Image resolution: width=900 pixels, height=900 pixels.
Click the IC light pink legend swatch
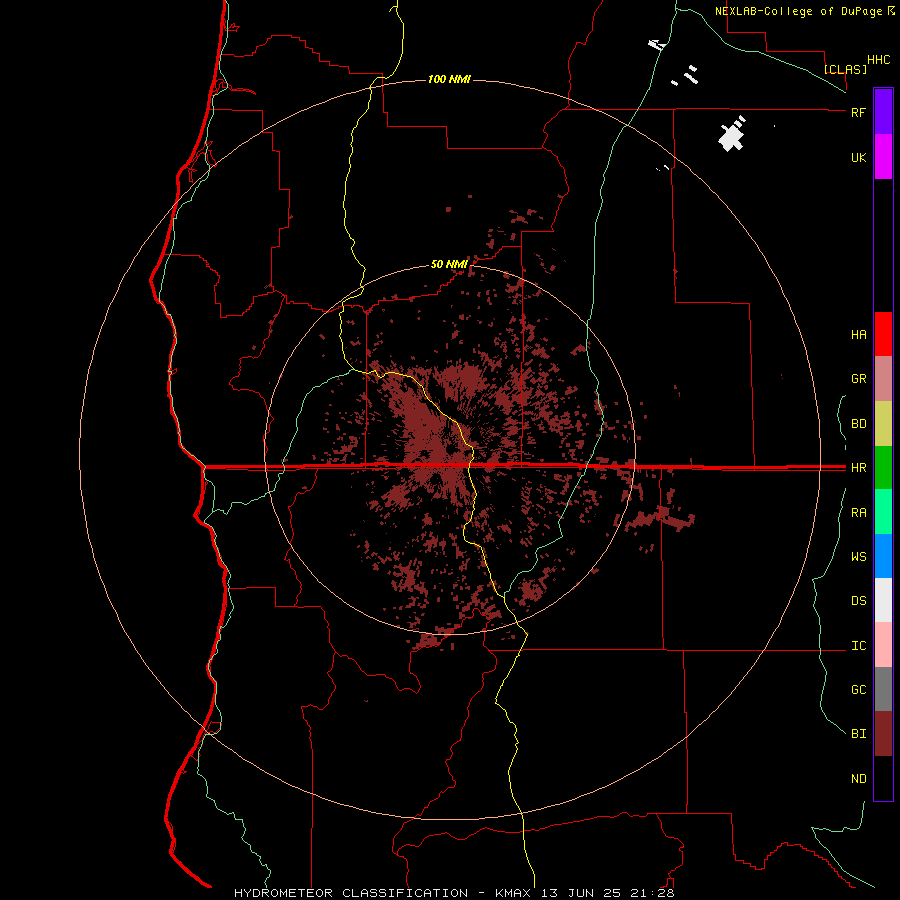coord(883,645)
